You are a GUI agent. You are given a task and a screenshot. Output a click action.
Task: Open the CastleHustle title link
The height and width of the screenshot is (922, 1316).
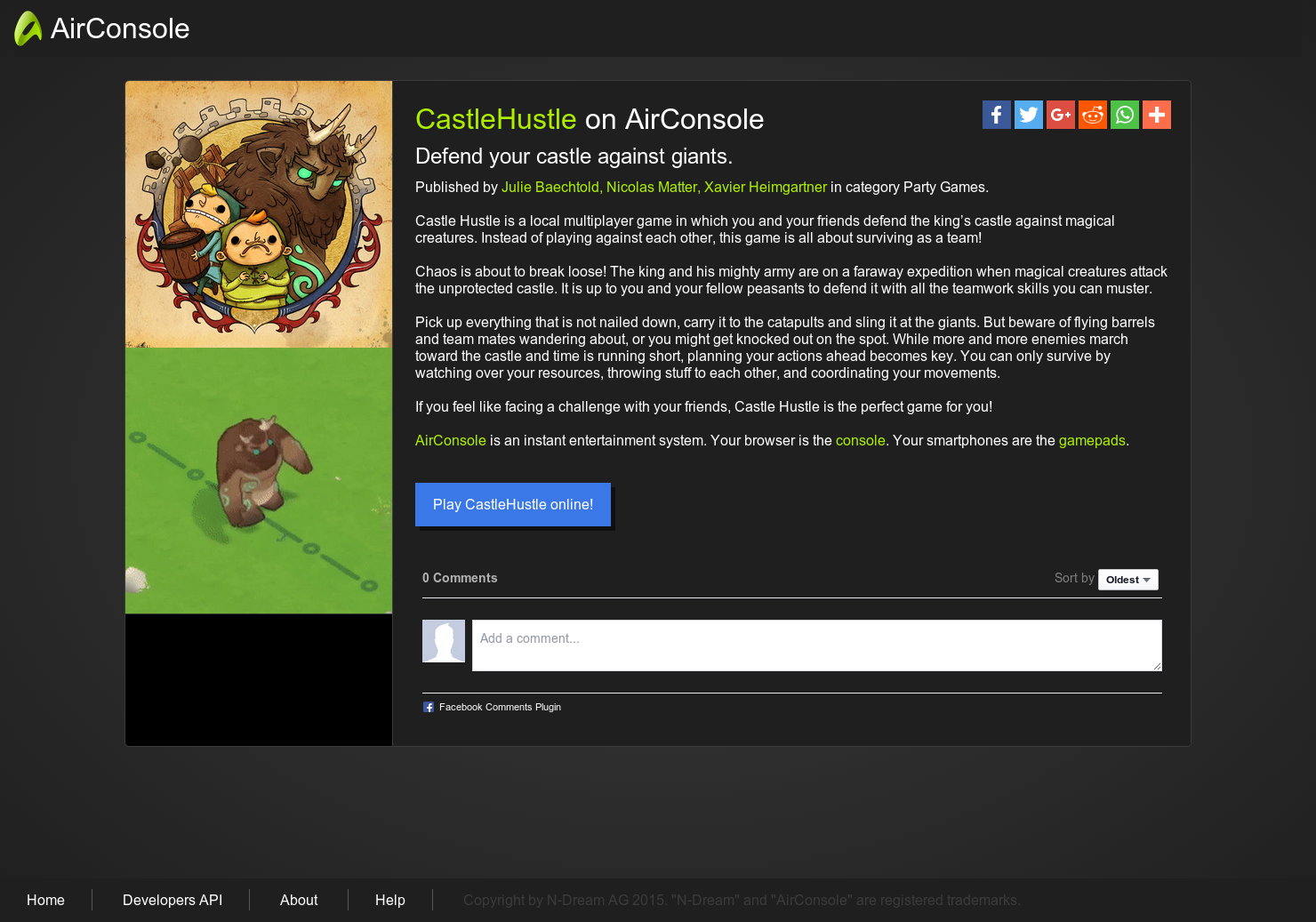pyautogui.click(x=496, y=119)
